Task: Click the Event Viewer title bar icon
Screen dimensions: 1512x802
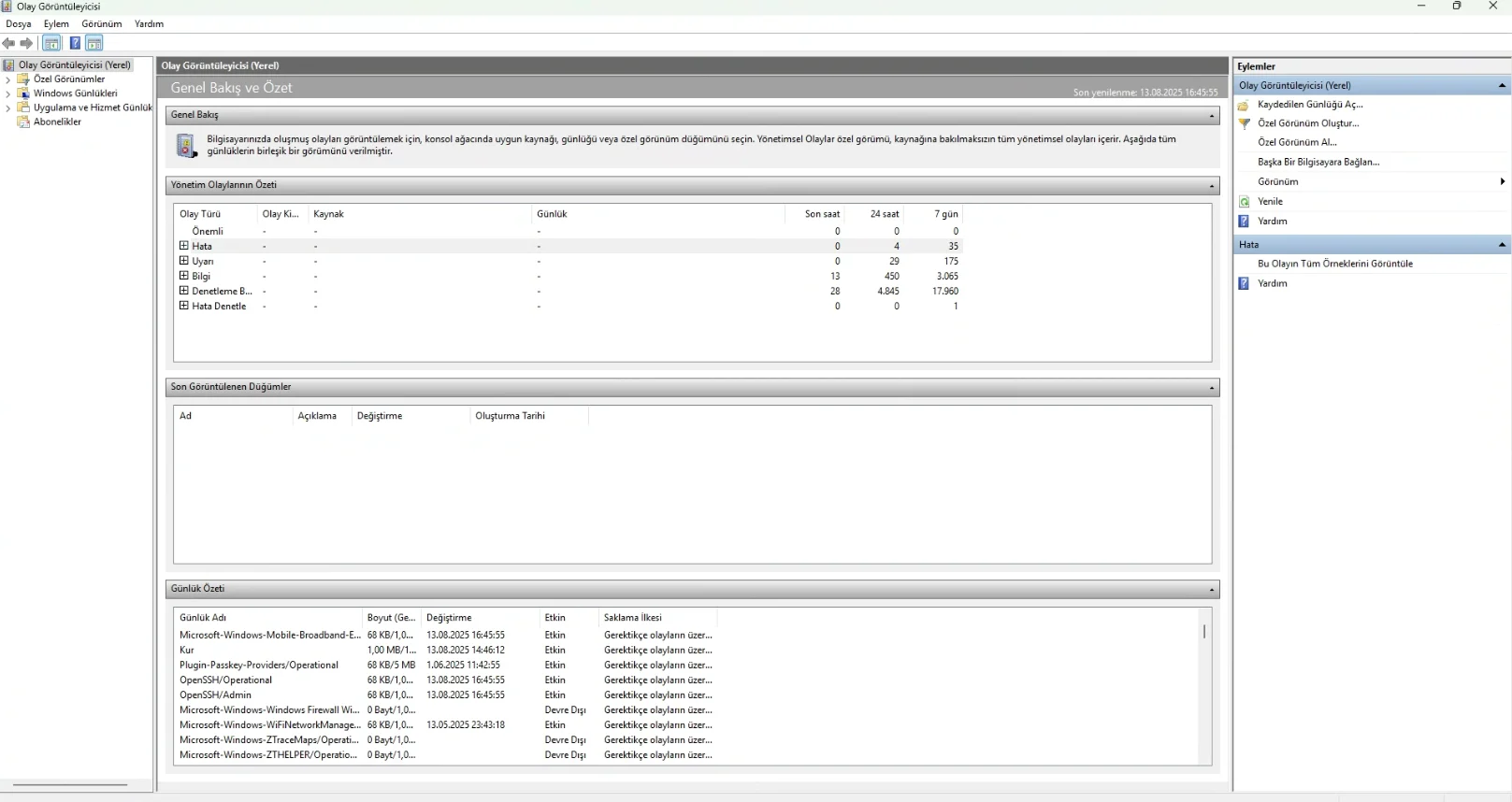Action: click(x=7, y=7)
